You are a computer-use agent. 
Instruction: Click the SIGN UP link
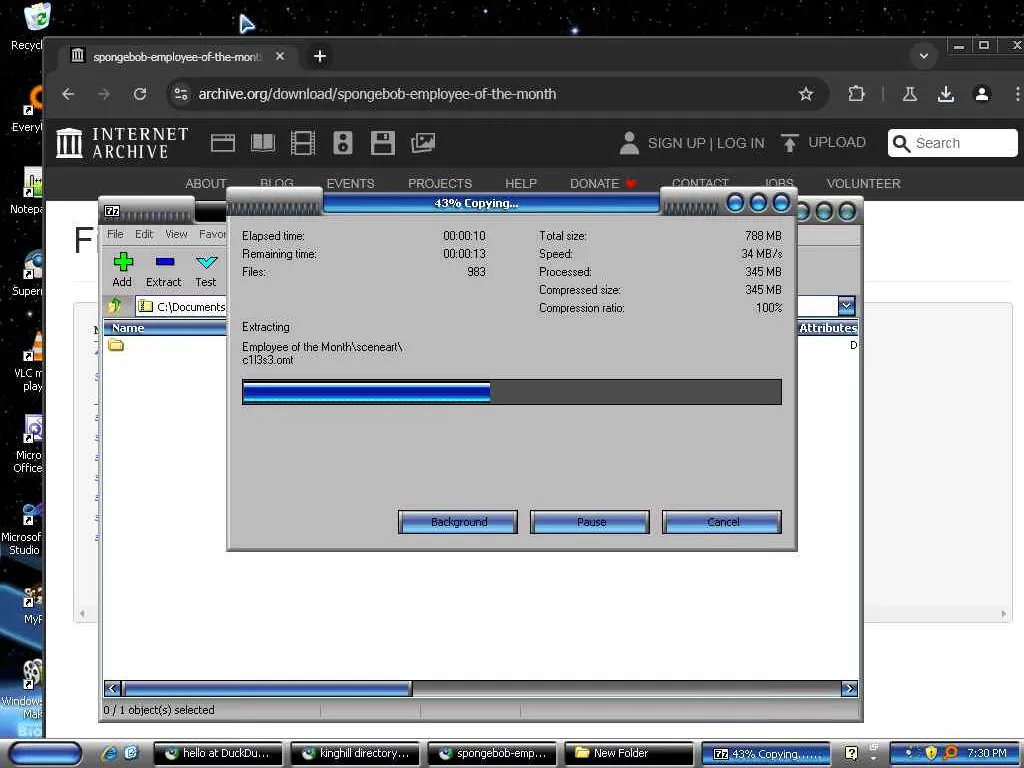[677, 143]
